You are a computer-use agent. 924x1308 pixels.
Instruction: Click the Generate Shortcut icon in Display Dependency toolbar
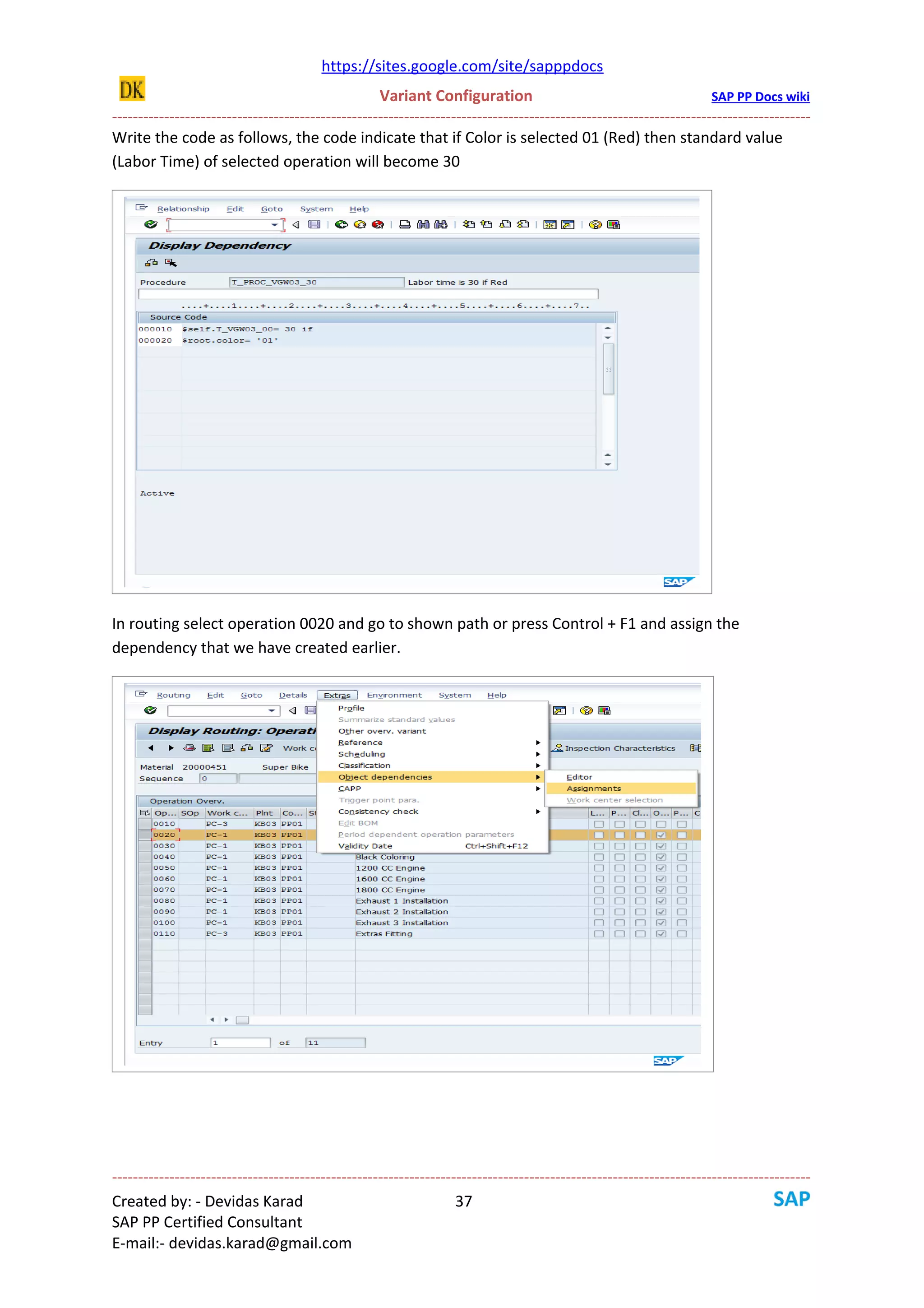coord(568,224)
